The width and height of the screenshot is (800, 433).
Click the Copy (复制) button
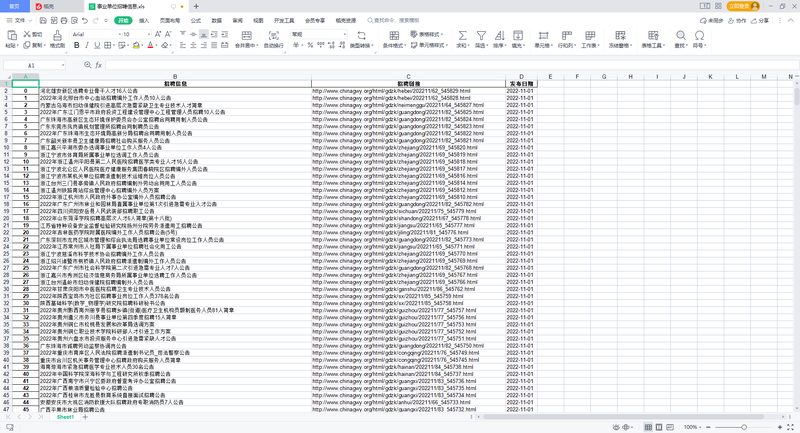tap(33, 45)
